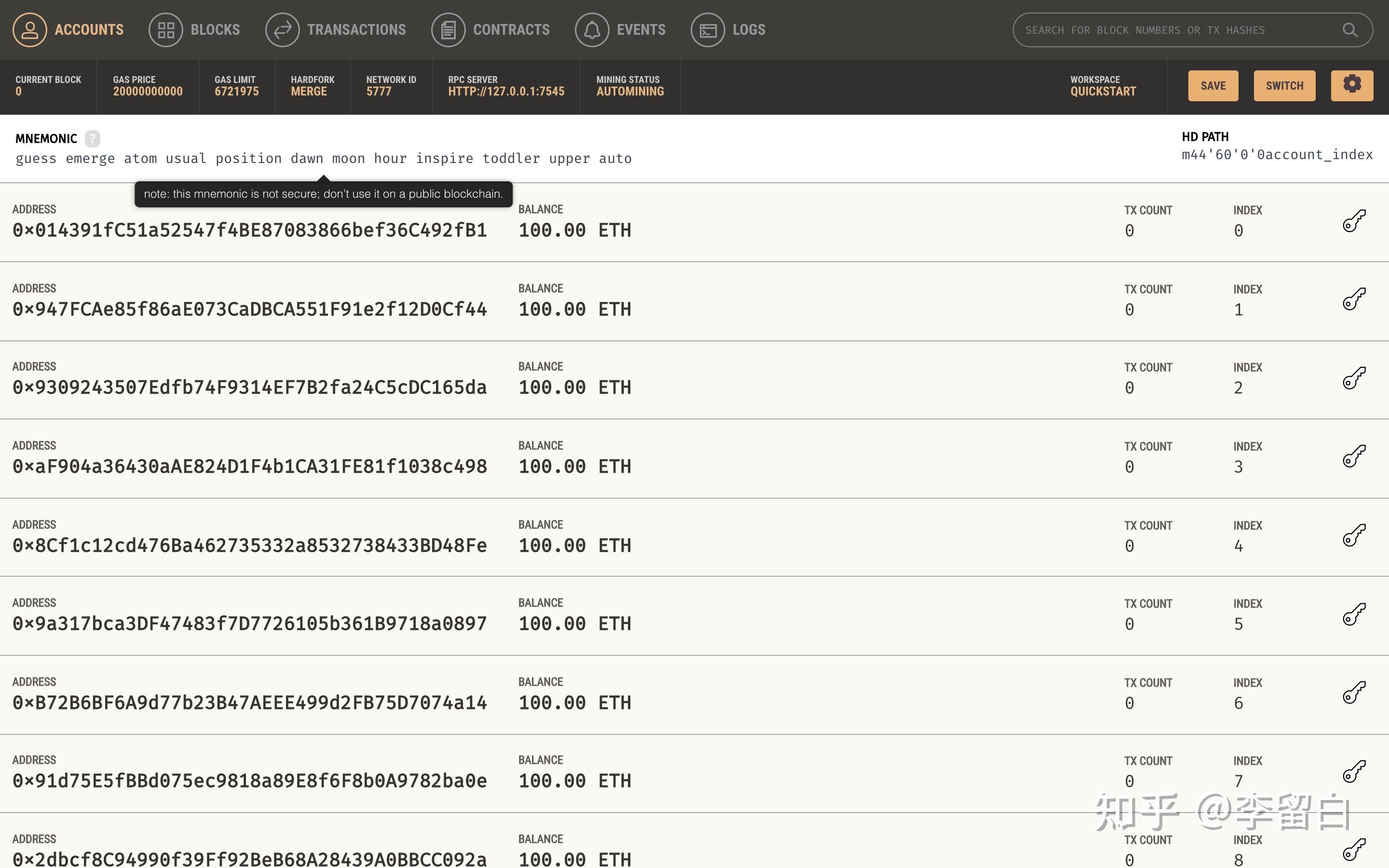This screenshot has width=1389, height=868.
Task: Click the Switch workspace button
Action: click(1284, 85)
